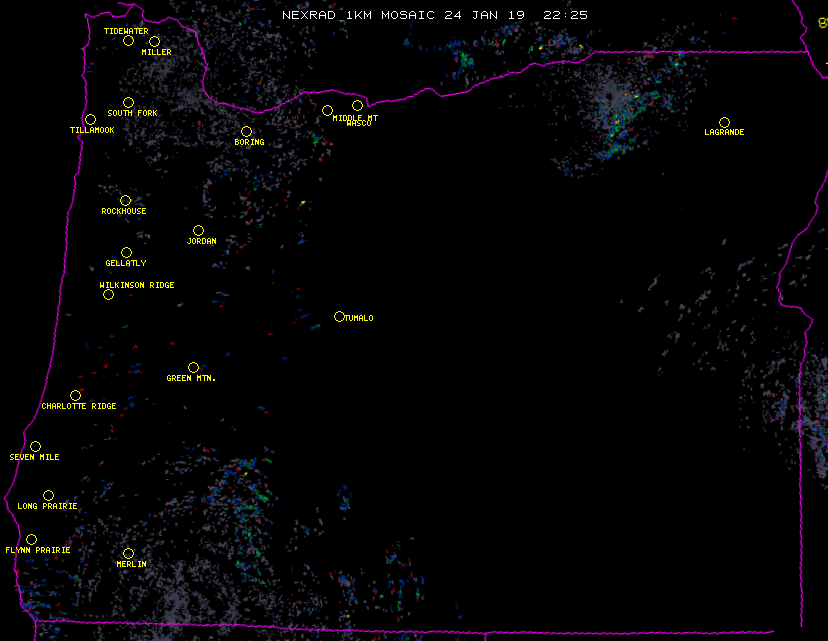The width and height of the screenshot is (828, 641).
Task: Select the LaGrande station circle marker
Action: [x=724, y=122]
